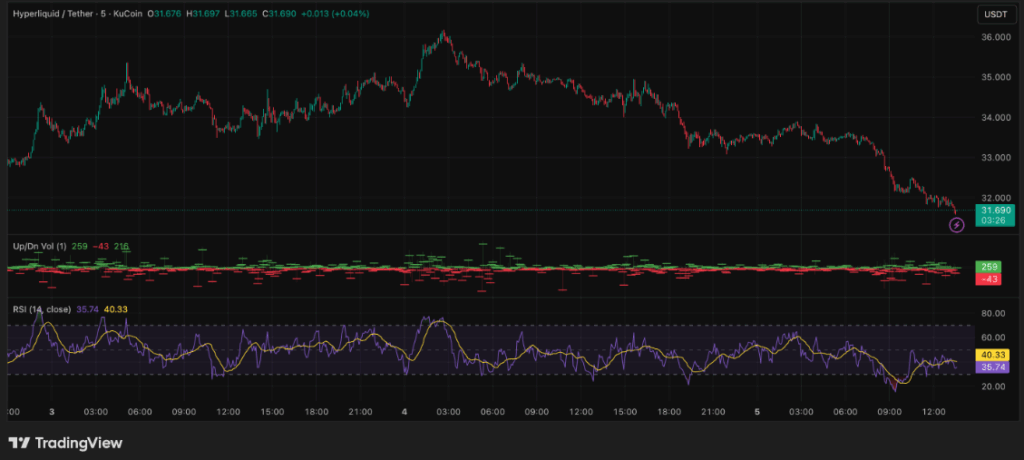The image size is (1024, 460).
Task: Click the 20.00 RSI axis label
Action: 993,387
